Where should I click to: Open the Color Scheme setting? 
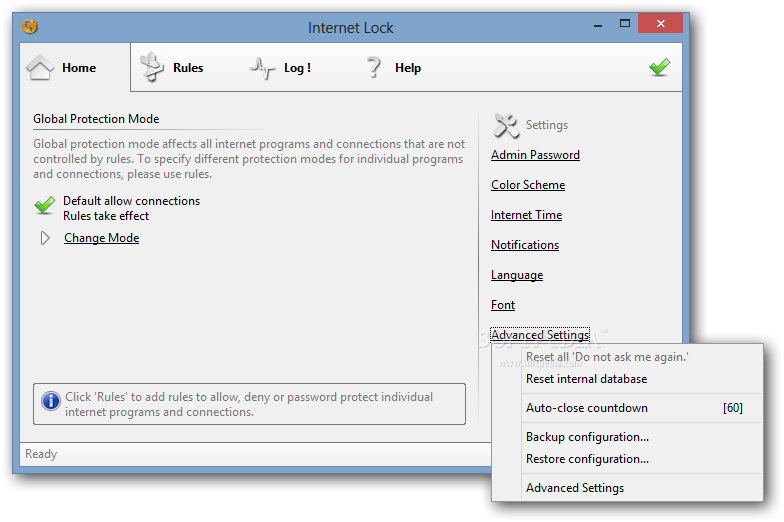528,185
